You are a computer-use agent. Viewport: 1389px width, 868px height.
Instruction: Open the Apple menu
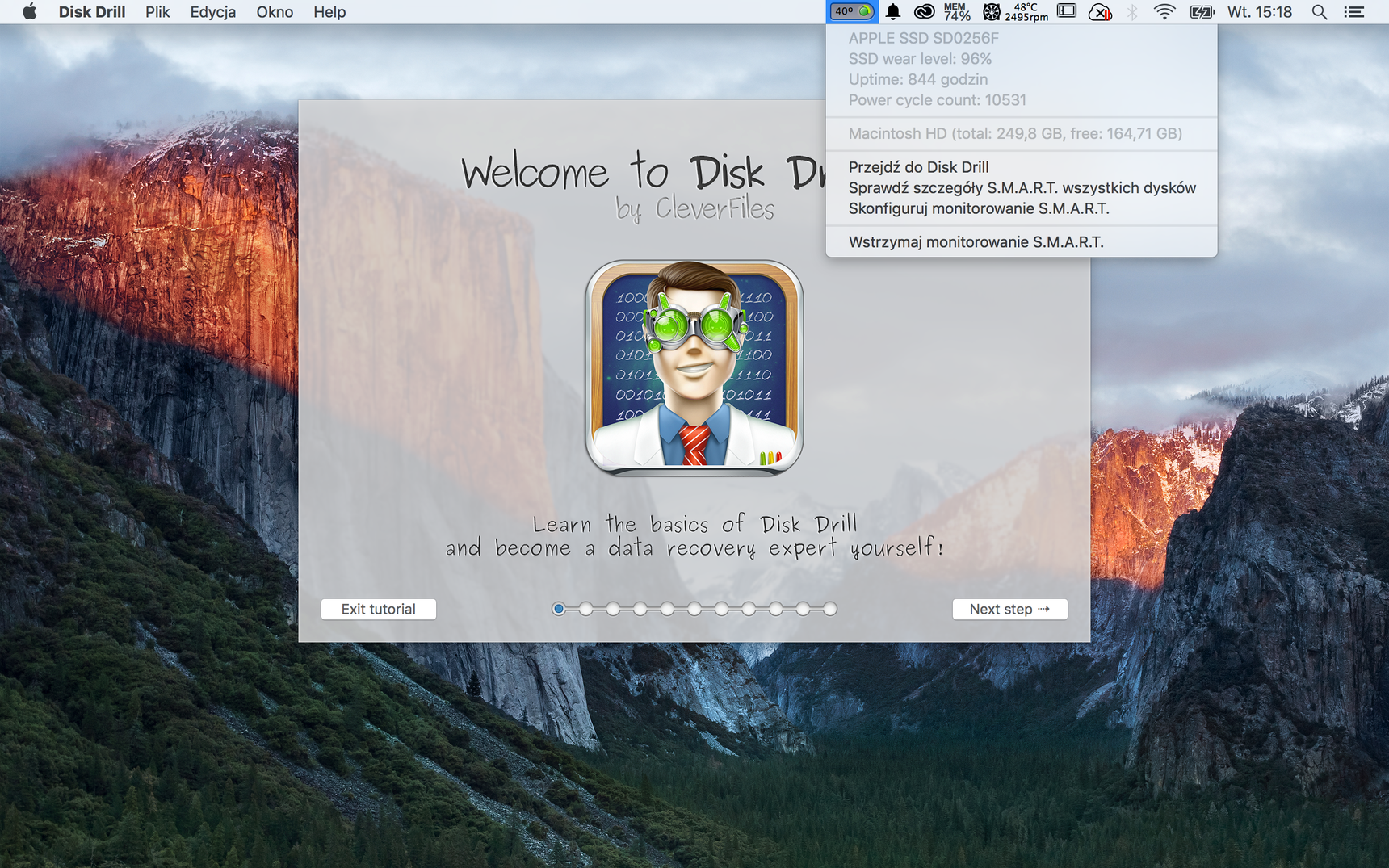(x=29, y=11)
